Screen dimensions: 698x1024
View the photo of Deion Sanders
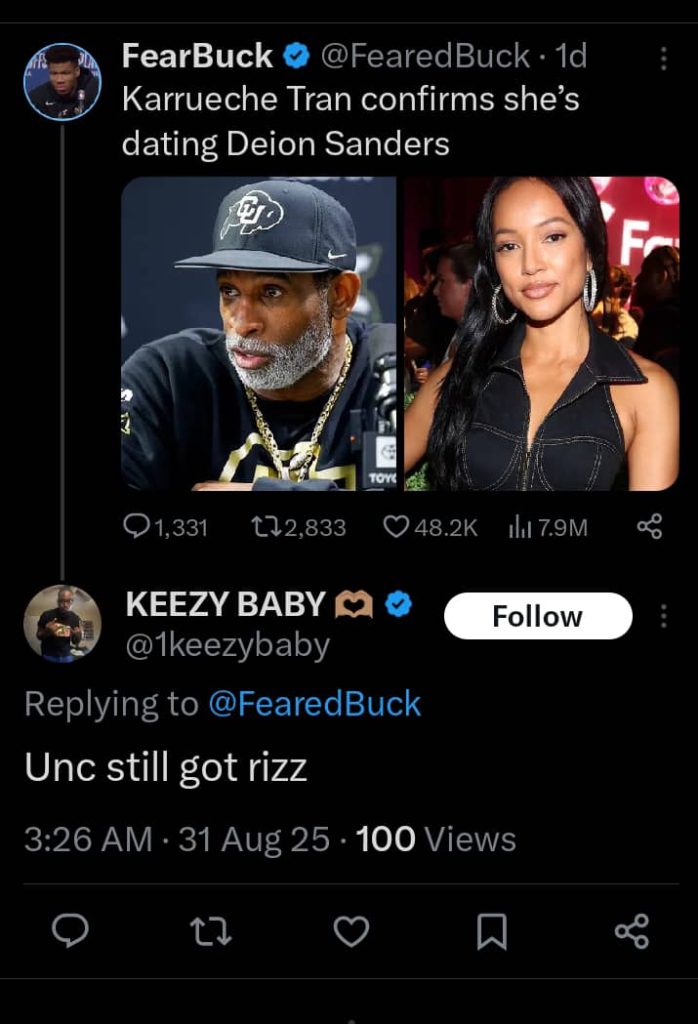(x=260, y=335)
